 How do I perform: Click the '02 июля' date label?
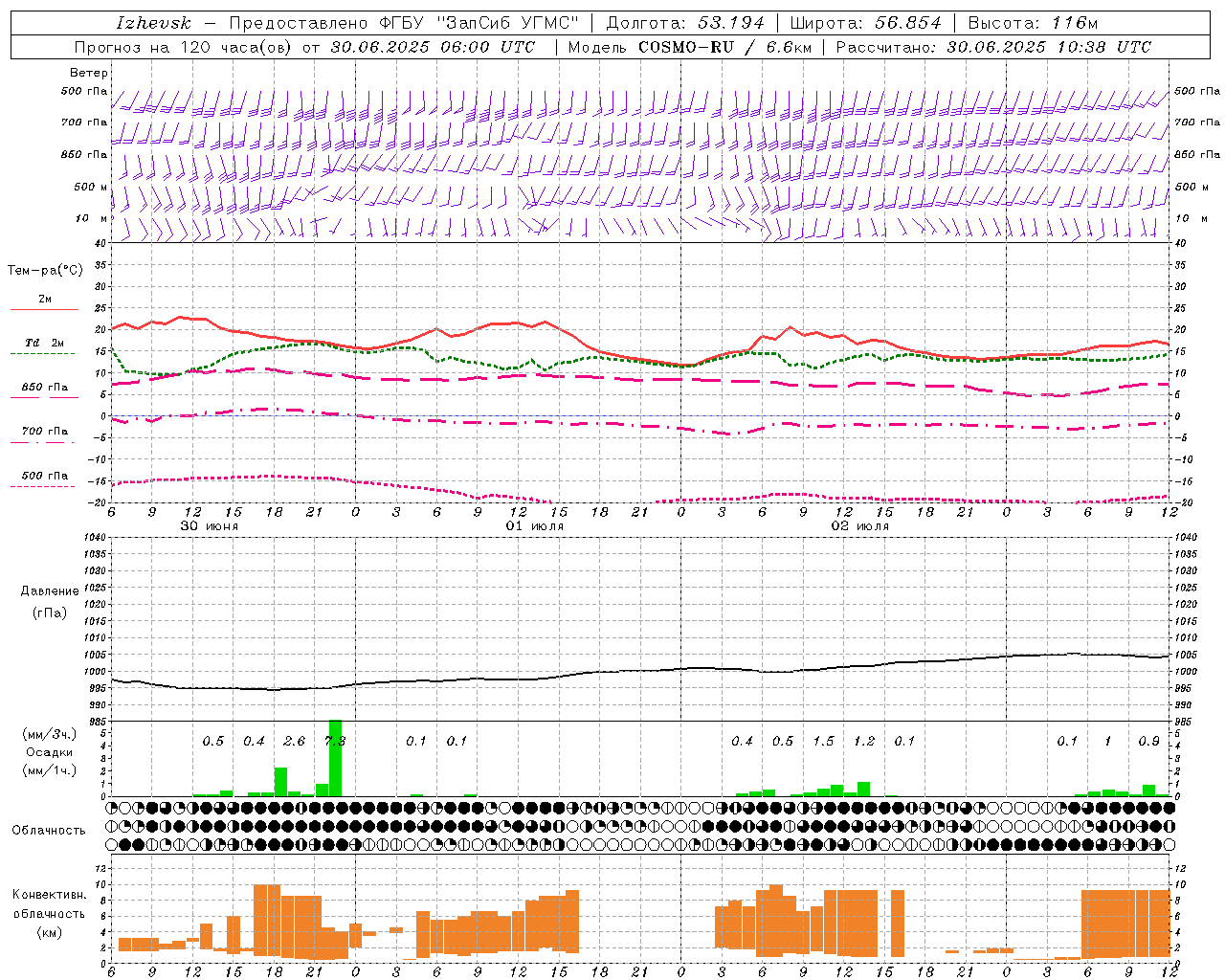[x=860, y=526]
